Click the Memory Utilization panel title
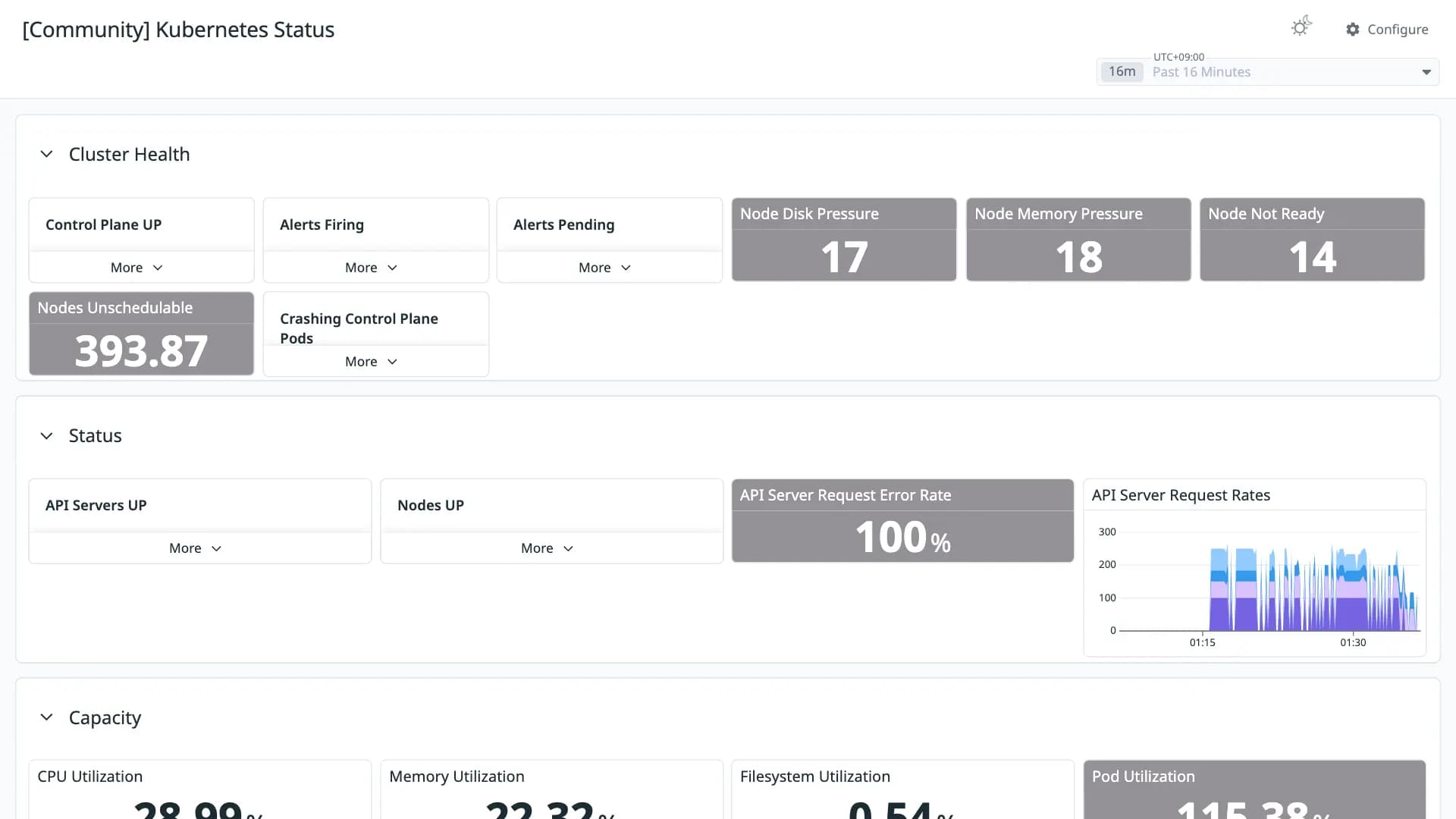Image resolution: width=1456 pixels, height=819 pixels. coord(457,777)
